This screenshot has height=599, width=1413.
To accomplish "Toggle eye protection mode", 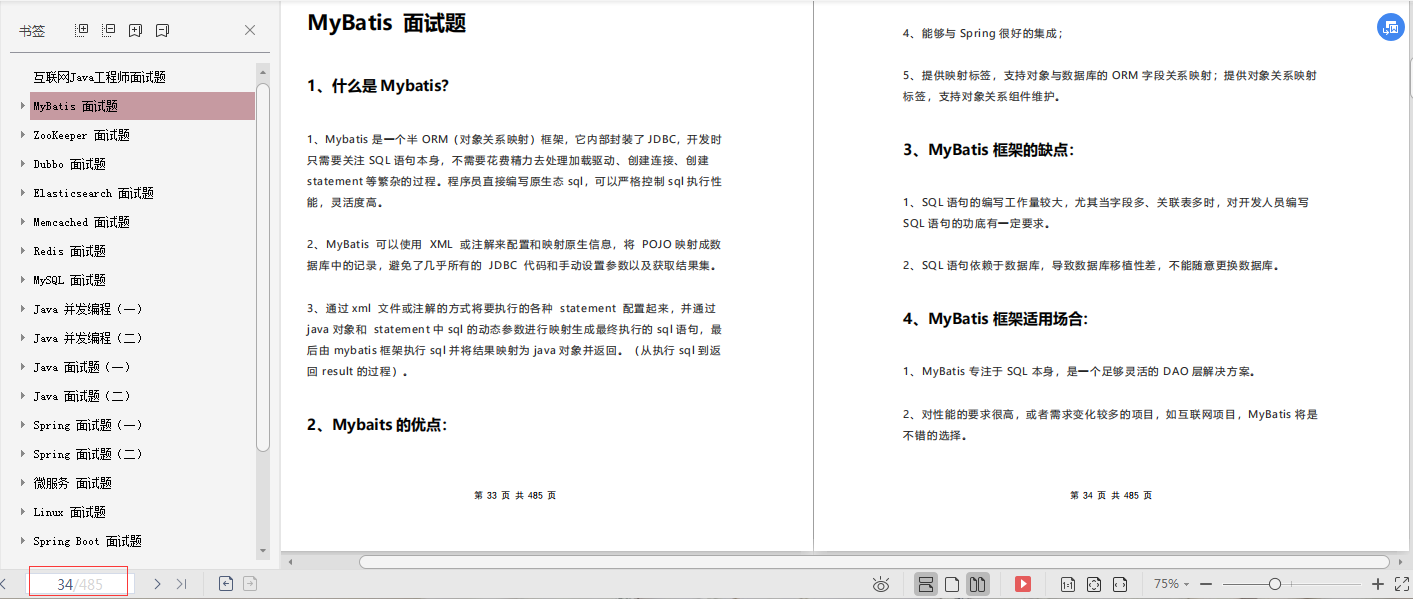I will [x=881, y=584].
